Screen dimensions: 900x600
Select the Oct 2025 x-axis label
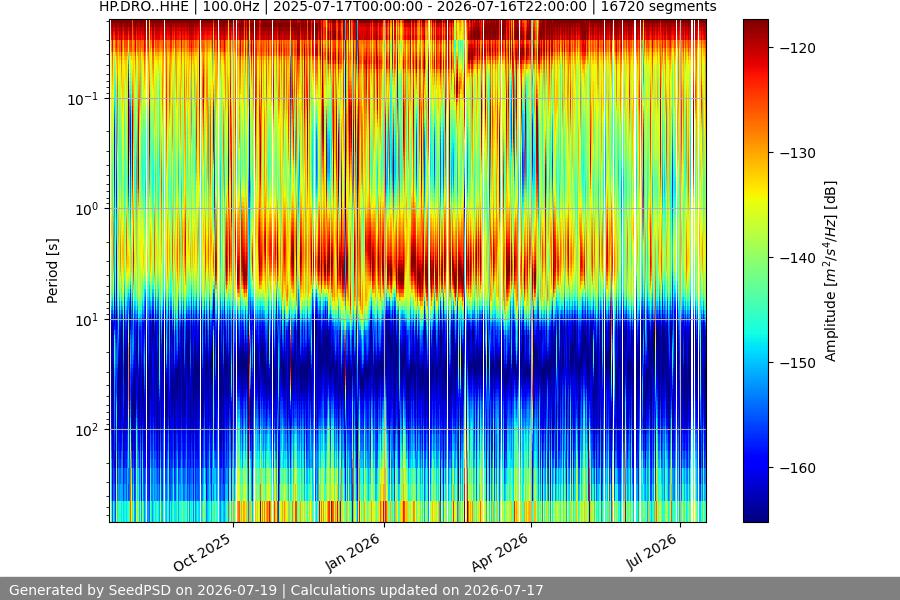click(x=202, y=552)
